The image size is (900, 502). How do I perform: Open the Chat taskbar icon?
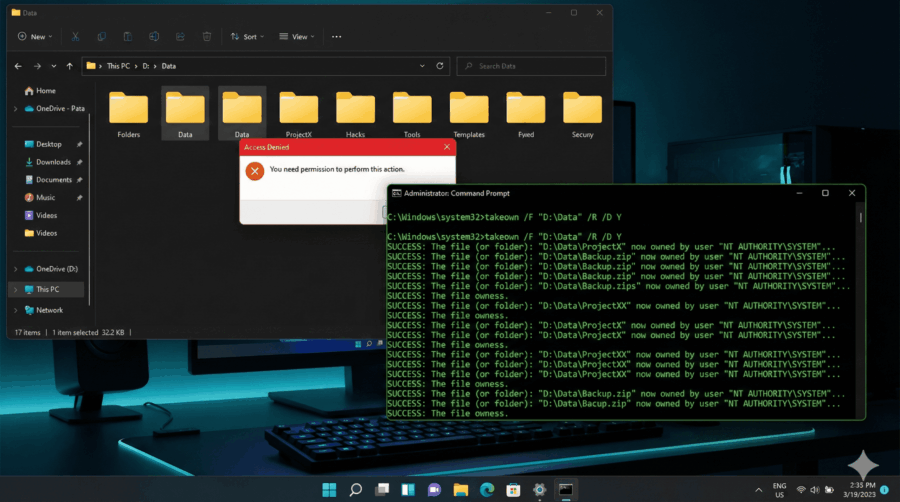435,489
